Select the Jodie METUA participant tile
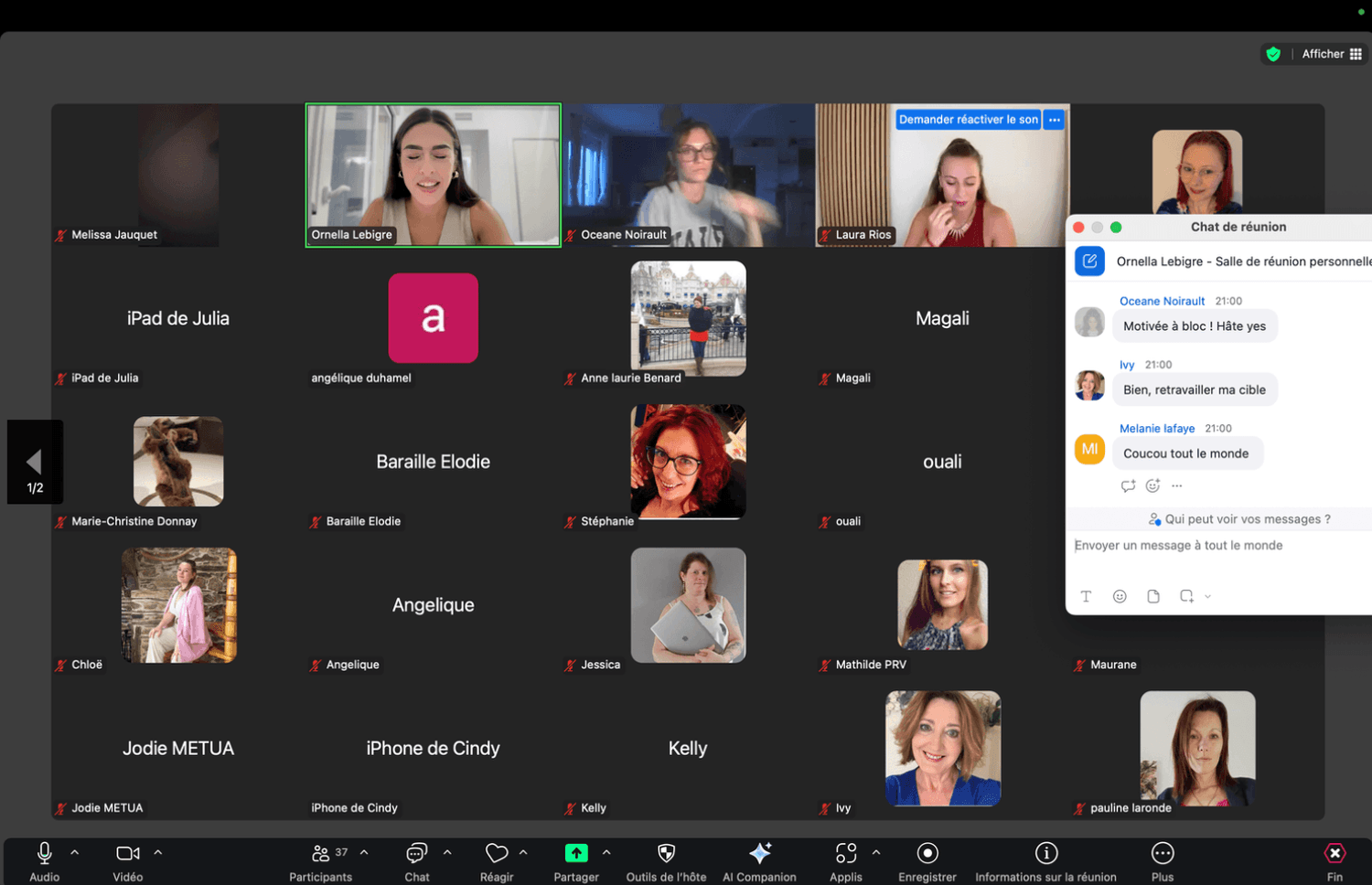The image size is (1372, 885). [178, 748]
